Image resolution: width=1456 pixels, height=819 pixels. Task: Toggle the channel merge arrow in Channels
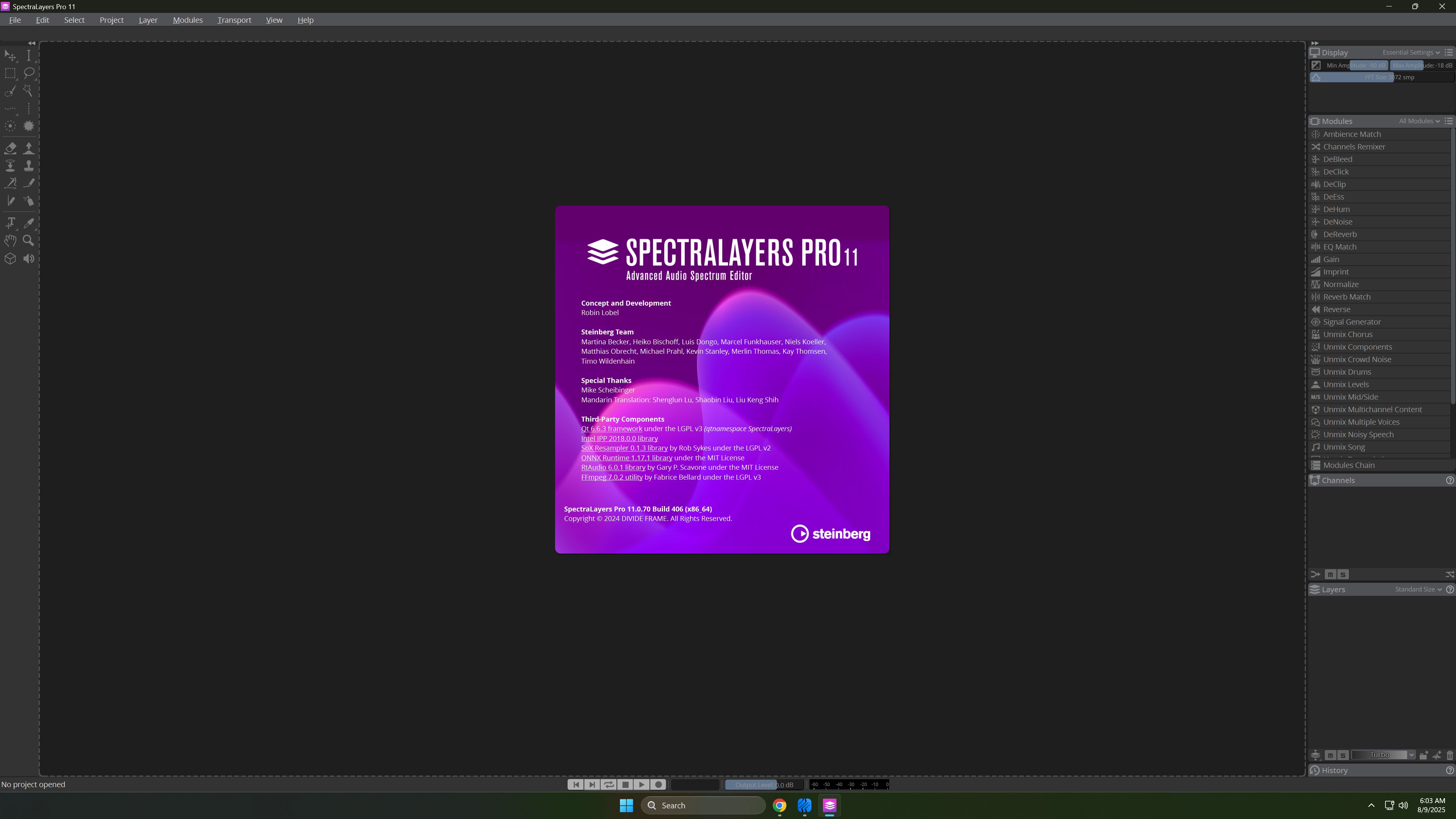(1316, 574)
